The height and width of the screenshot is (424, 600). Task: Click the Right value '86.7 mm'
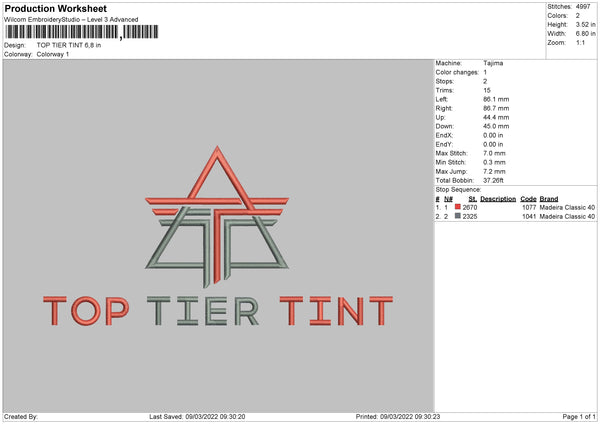(x=496, y=108)
